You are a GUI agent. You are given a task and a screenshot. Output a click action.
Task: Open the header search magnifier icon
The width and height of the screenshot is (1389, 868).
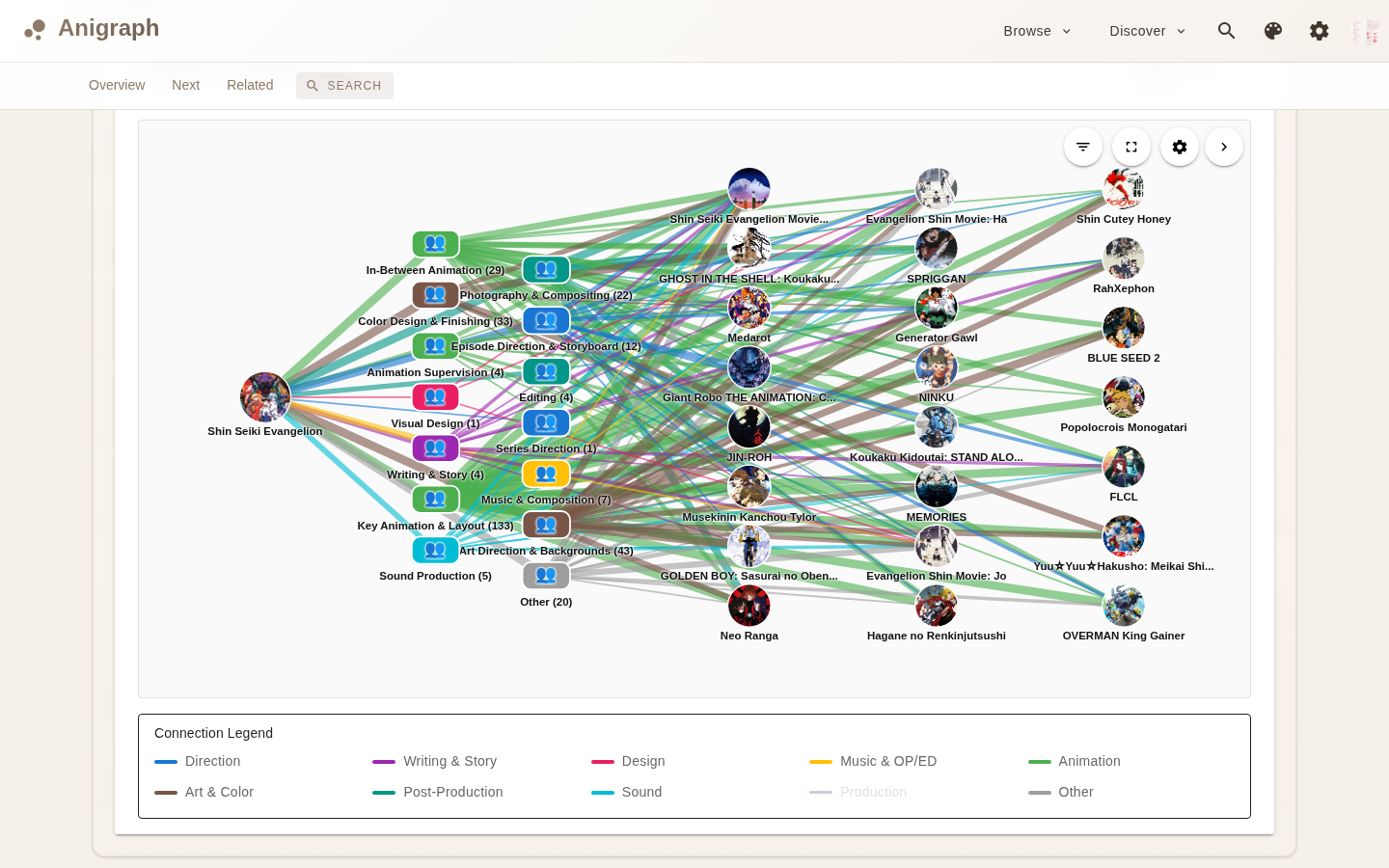(x=1227, y=31)
